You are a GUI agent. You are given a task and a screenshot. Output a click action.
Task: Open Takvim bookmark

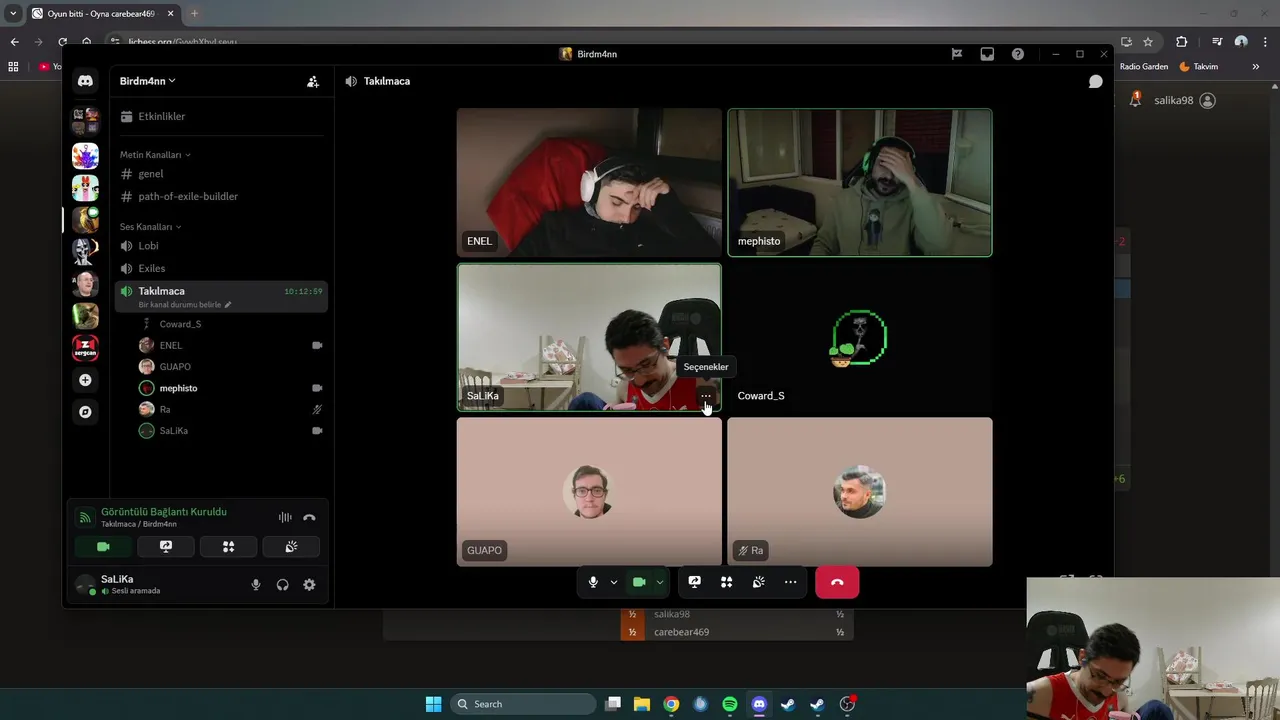coord(1198,67)
